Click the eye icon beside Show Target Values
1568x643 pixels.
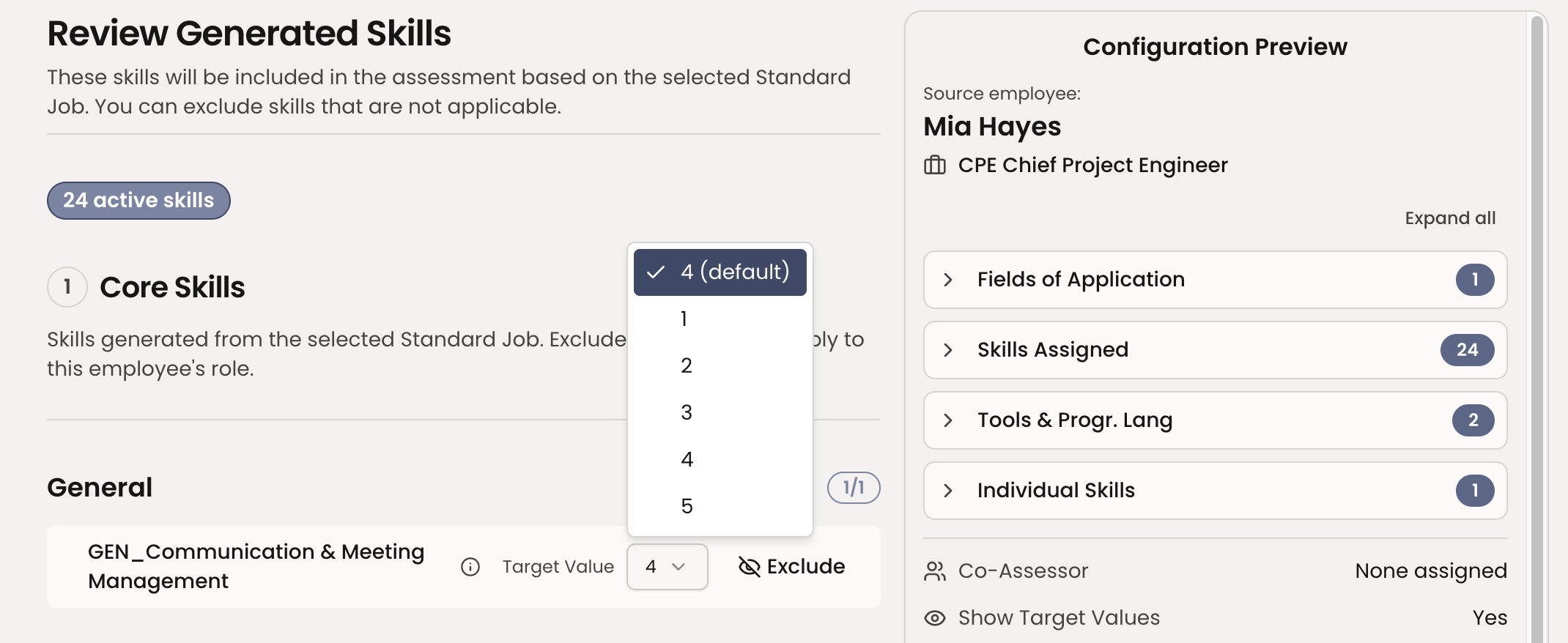coord(935,618)
